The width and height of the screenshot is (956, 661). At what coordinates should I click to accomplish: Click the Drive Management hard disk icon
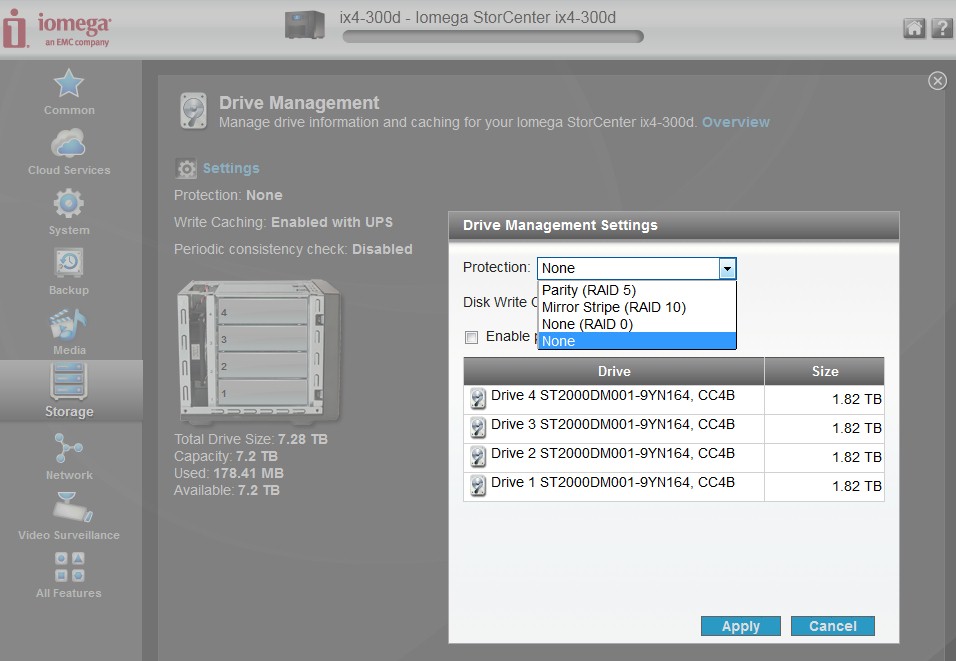pos(194,110)
